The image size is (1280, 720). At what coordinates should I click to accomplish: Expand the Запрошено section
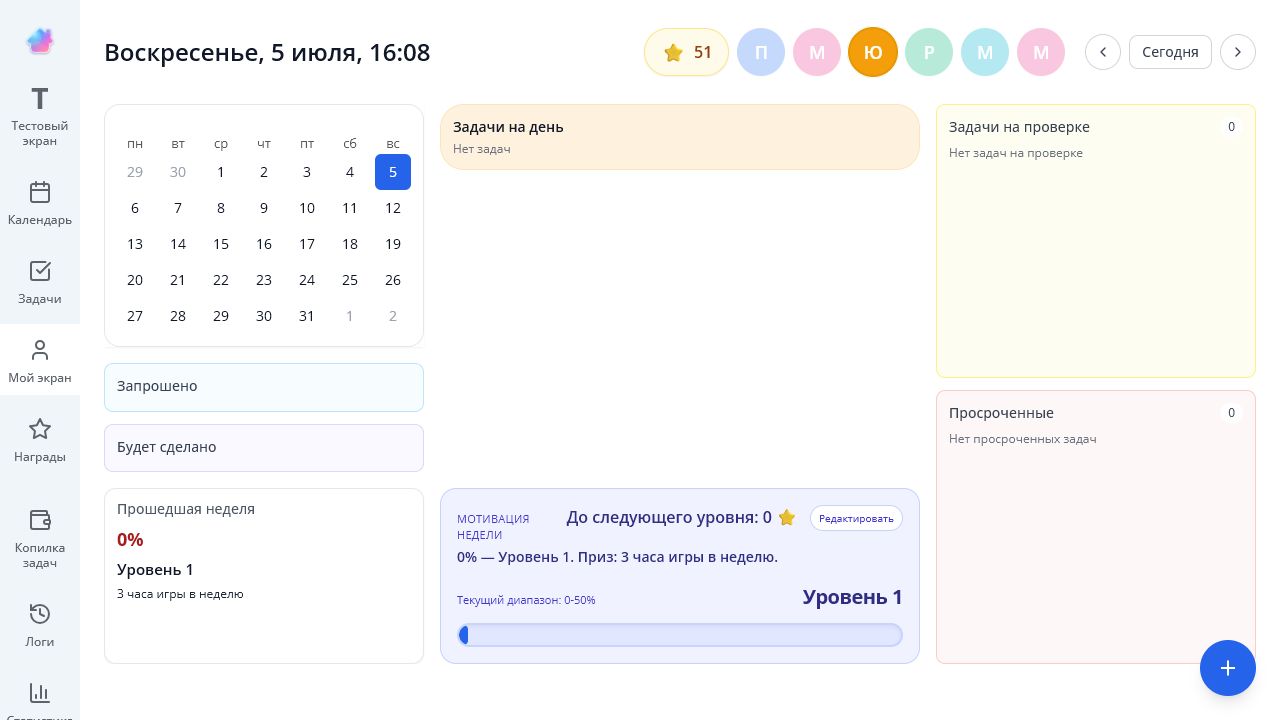(x=264, y=387)
